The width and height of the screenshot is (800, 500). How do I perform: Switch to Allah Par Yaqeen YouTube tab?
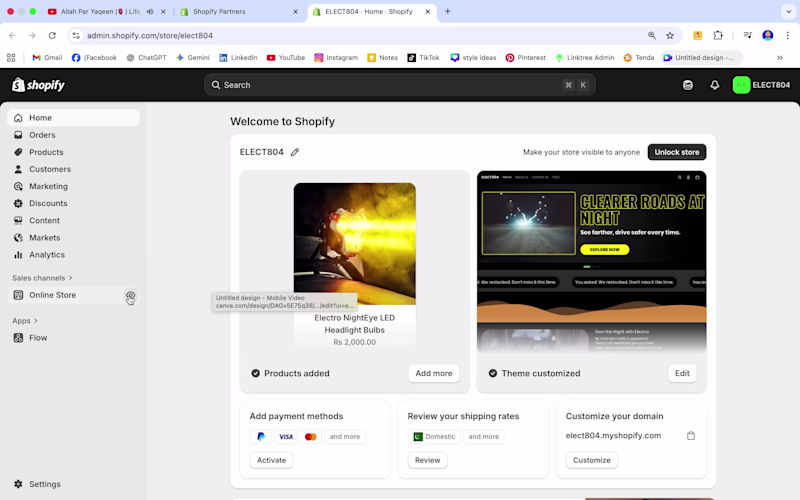point(99,11)
